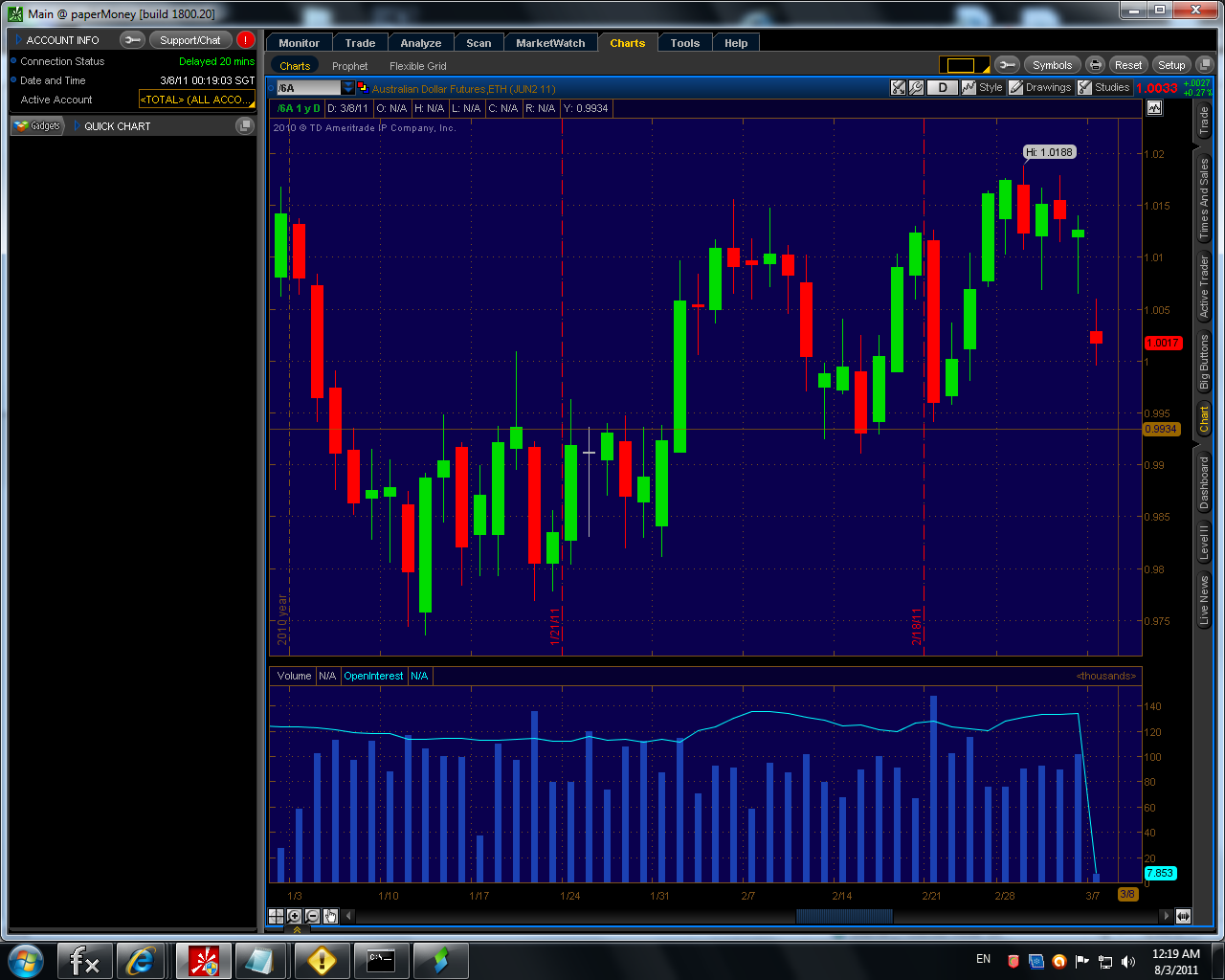Print the chart via the printer icon

pos(1095,64)
